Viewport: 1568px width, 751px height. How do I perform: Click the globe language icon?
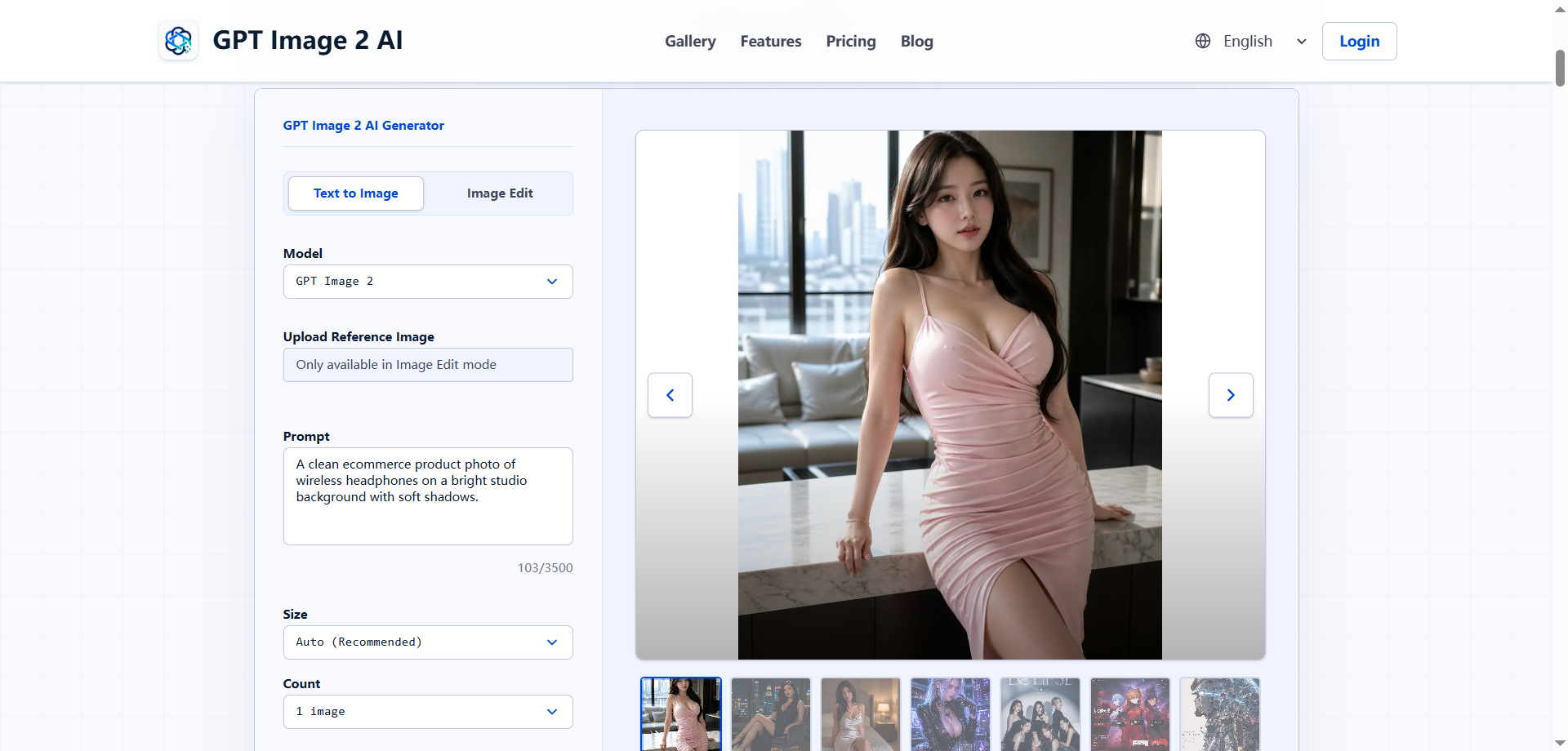click(1202, 41)
